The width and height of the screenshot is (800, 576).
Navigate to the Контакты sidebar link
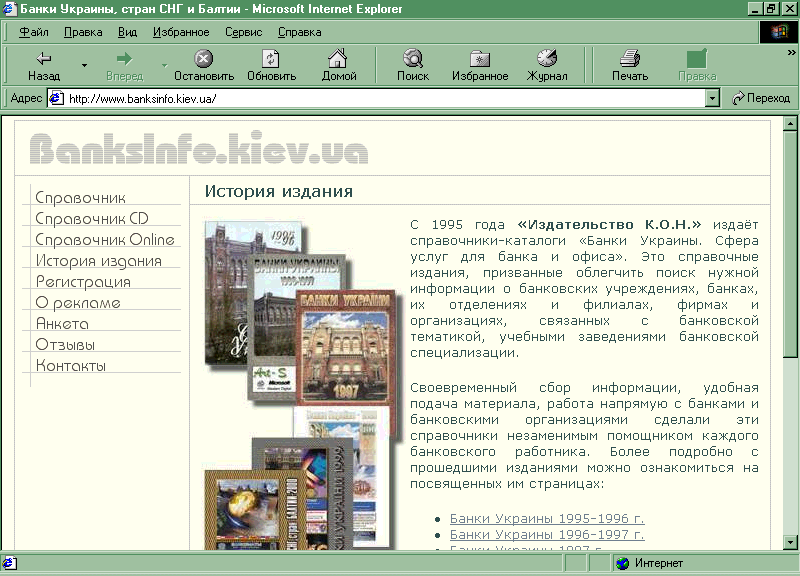click(x=71, y=366)
